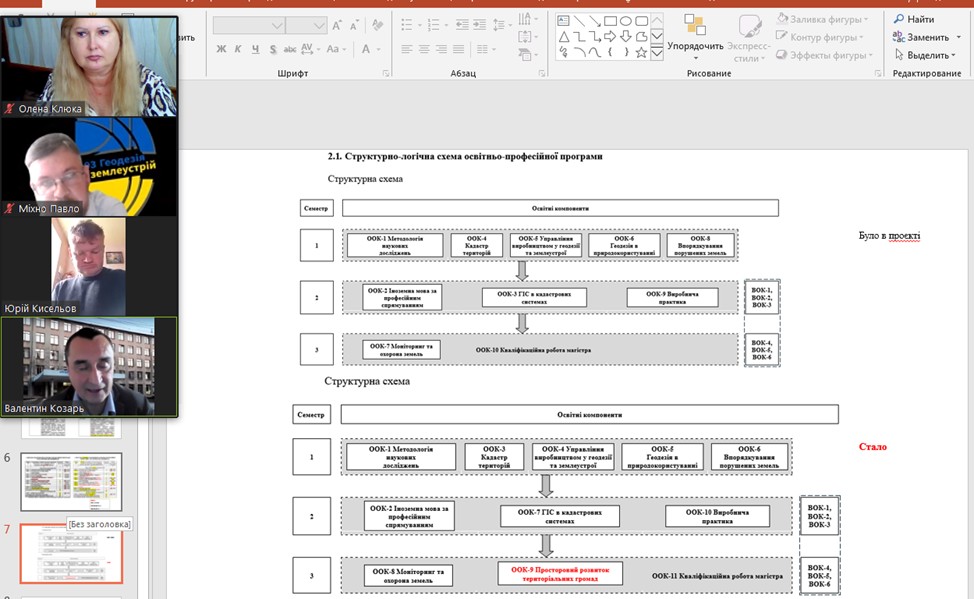Click Валентин Козарь video tile
Image resolution: width=974 pixels, height=599 pixels.
(89, 367)
